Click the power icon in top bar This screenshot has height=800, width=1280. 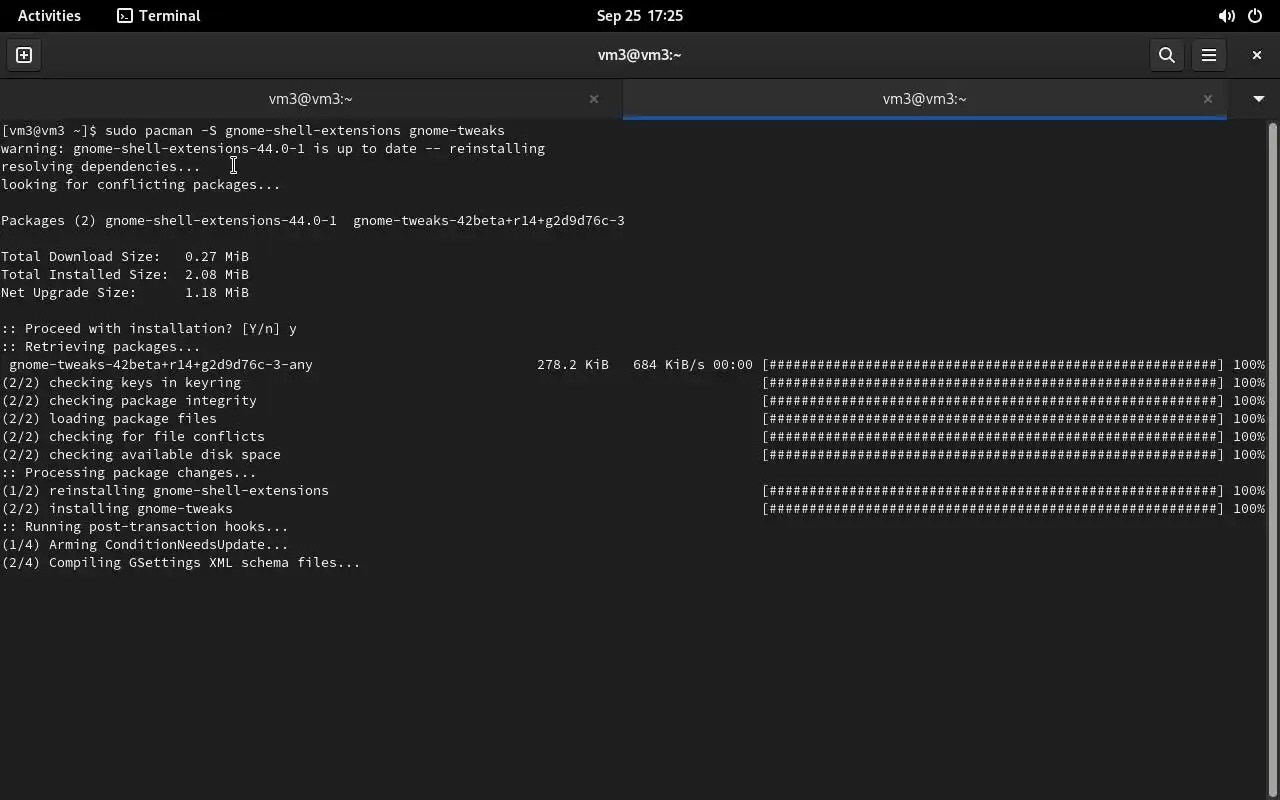tap(1255, 16)
